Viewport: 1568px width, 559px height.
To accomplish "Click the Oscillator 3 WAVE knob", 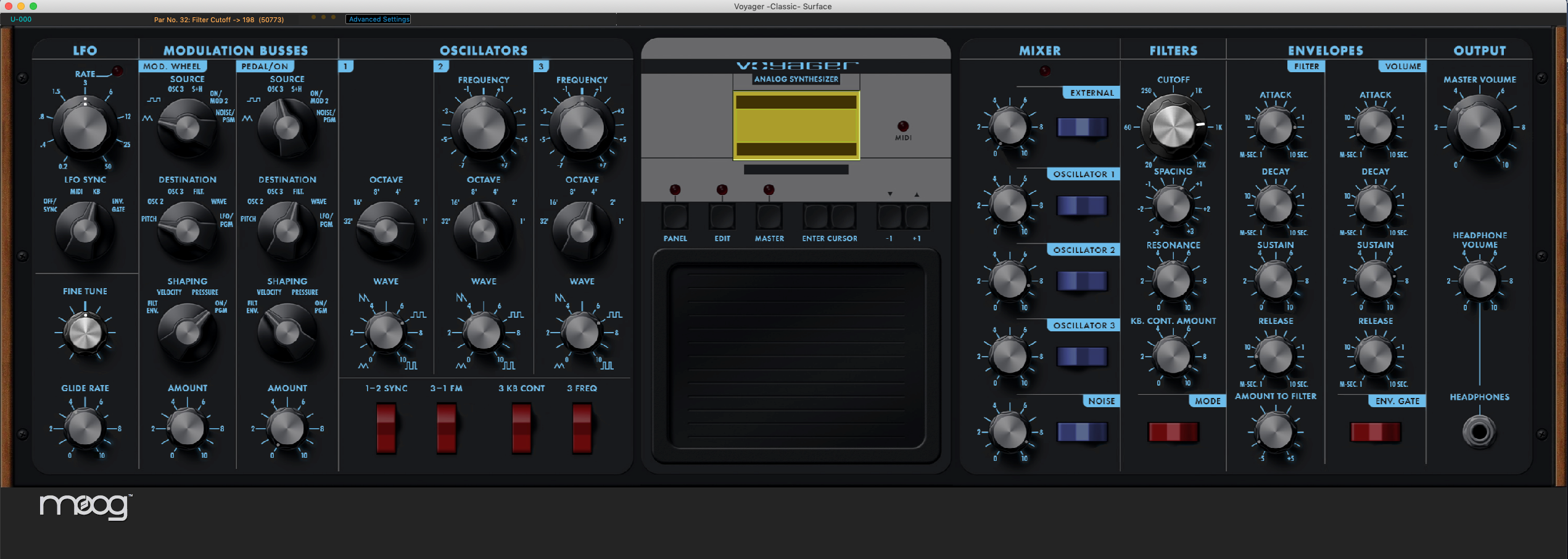I will pos(582,333).
